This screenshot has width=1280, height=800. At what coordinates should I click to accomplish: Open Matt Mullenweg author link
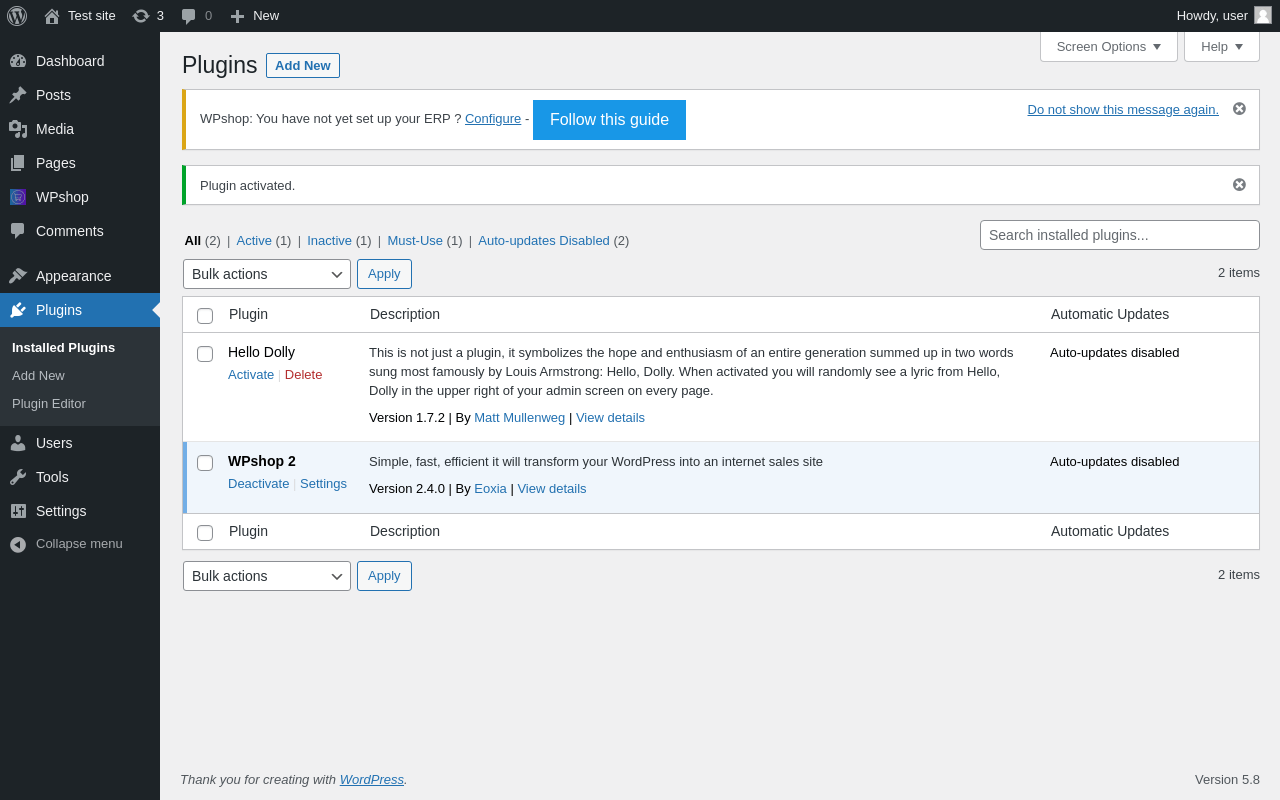click(x=519, y=418)
